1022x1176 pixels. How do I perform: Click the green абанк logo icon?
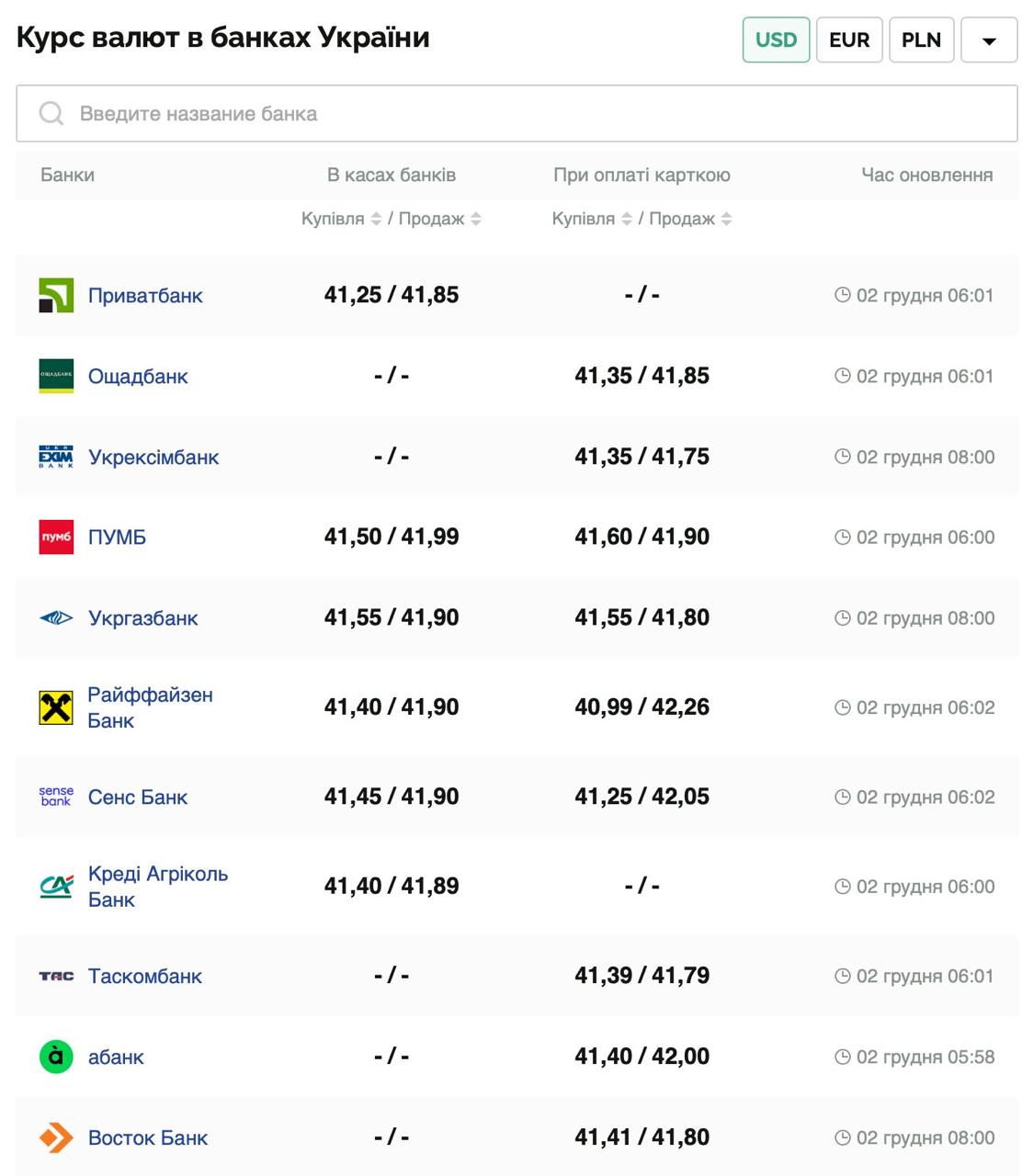pos(56,1057)
